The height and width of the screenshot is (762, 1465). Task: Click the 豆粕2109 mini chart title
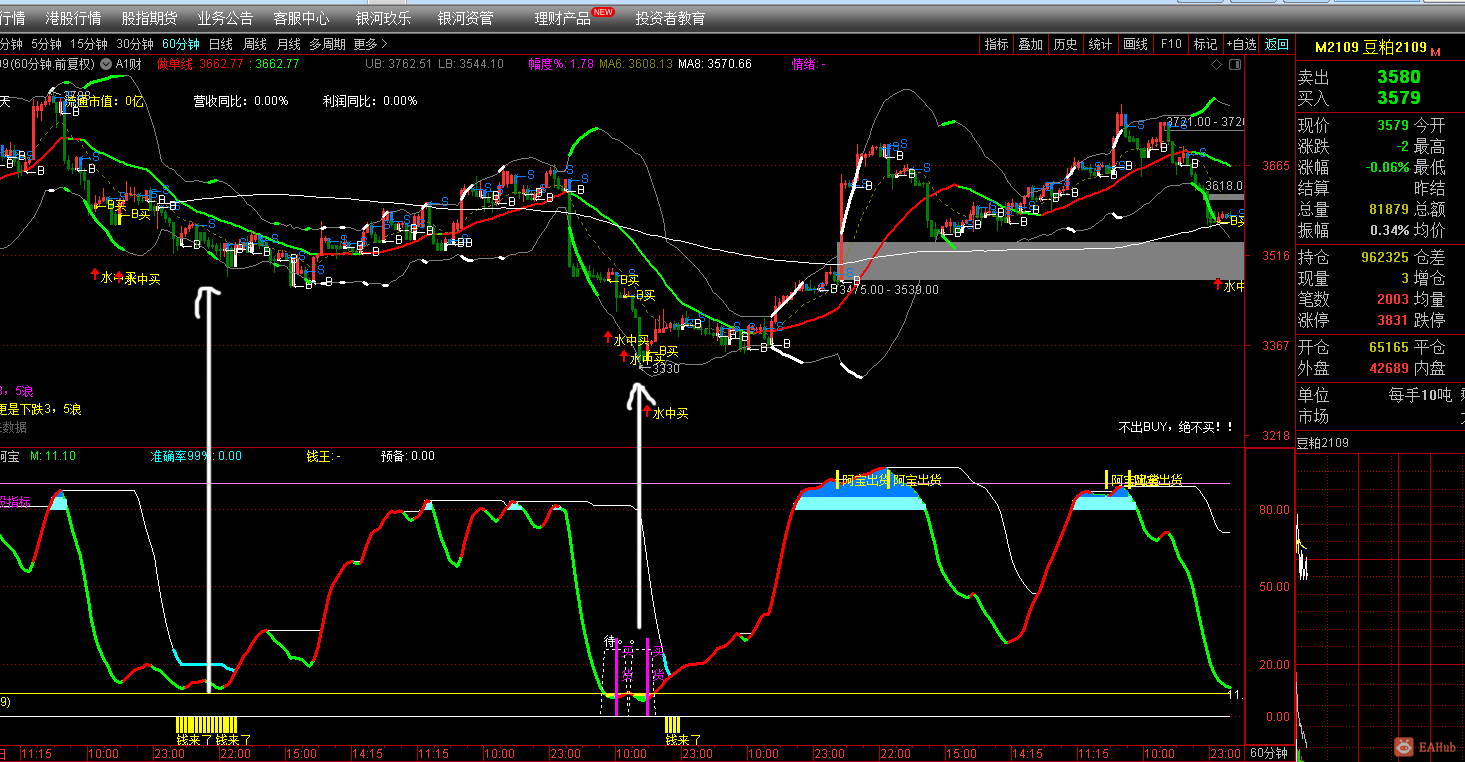1323,443
